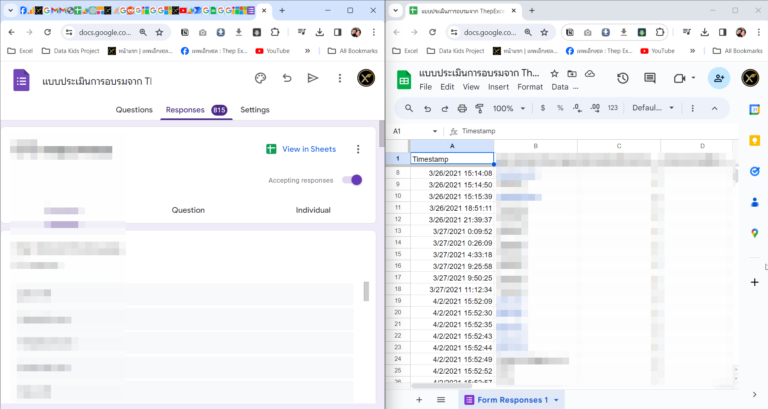
Task: Open the File menu in Sheets
Action: coord(426,87)
